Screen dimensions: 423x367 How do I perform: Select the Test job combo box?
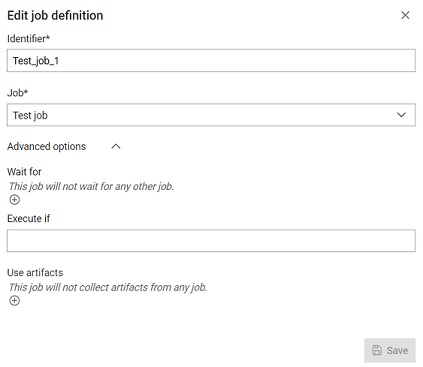[x=211, y=115]
